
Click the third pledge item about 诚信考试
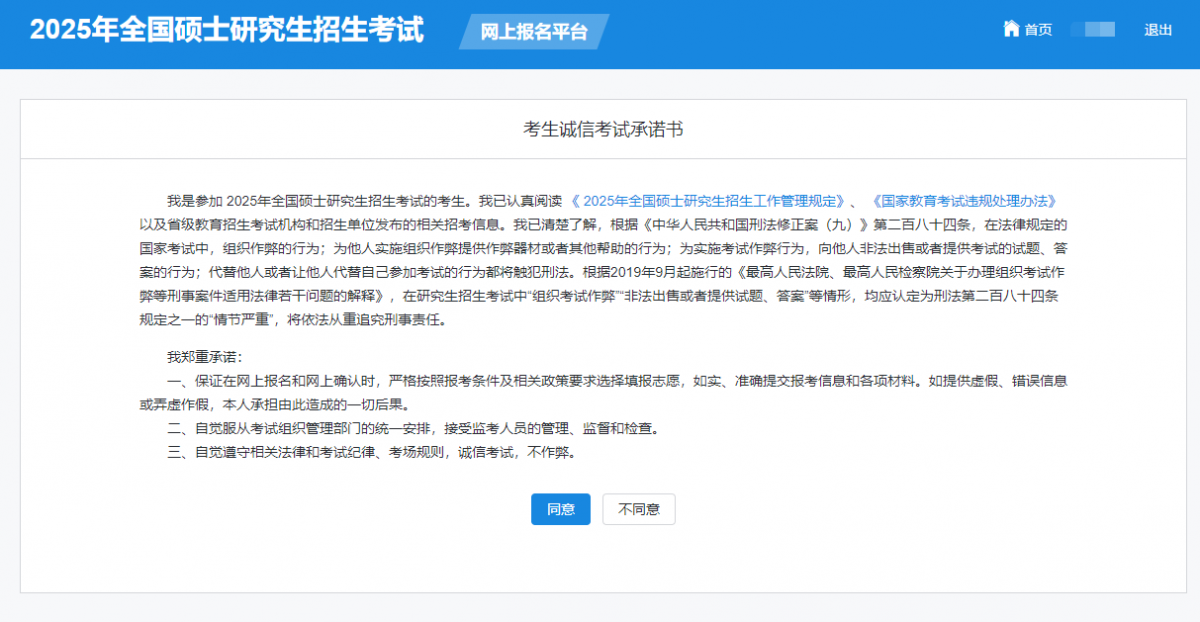[372, 453]
